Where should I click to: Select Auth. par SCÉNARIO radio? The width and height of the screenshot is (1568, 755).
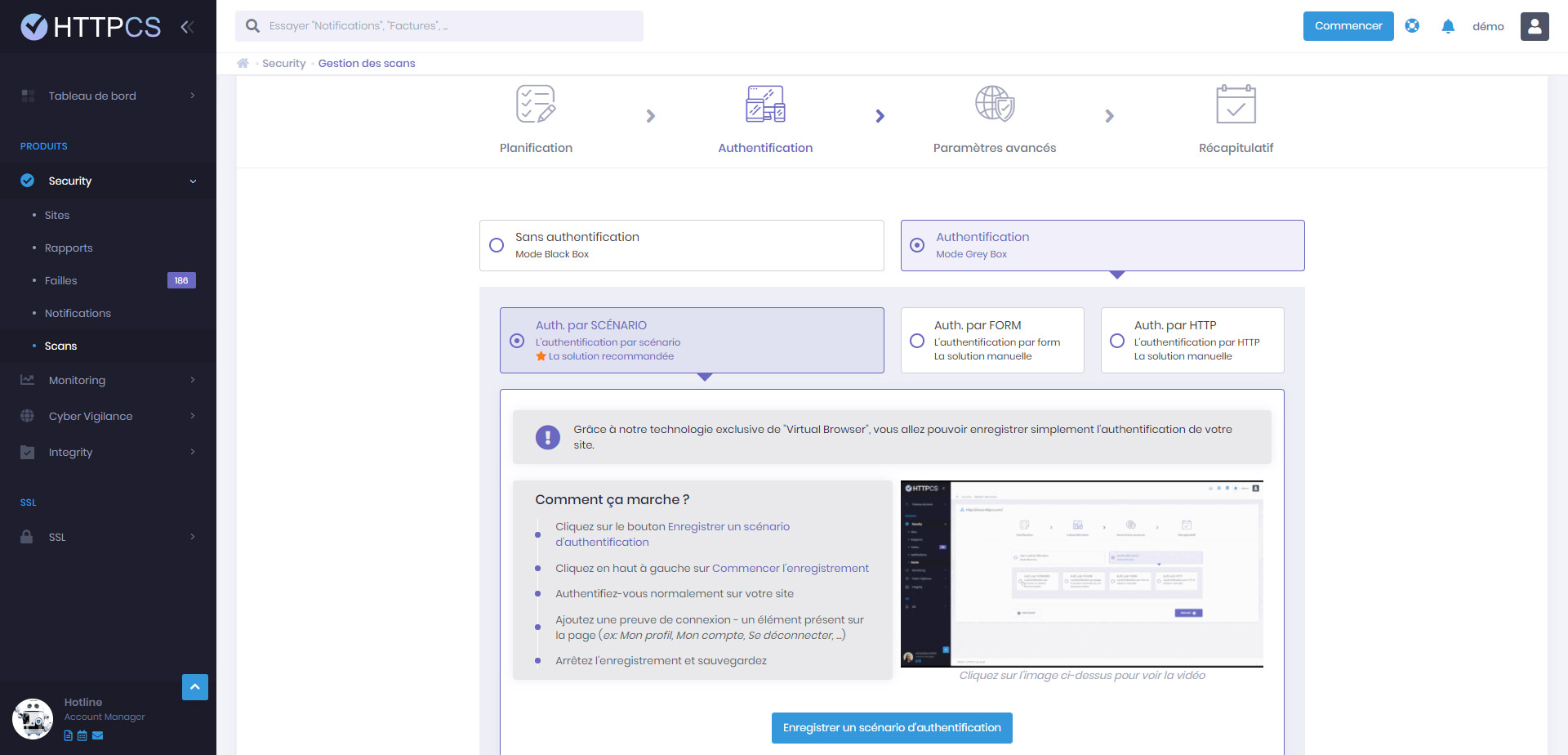[517, 341]
